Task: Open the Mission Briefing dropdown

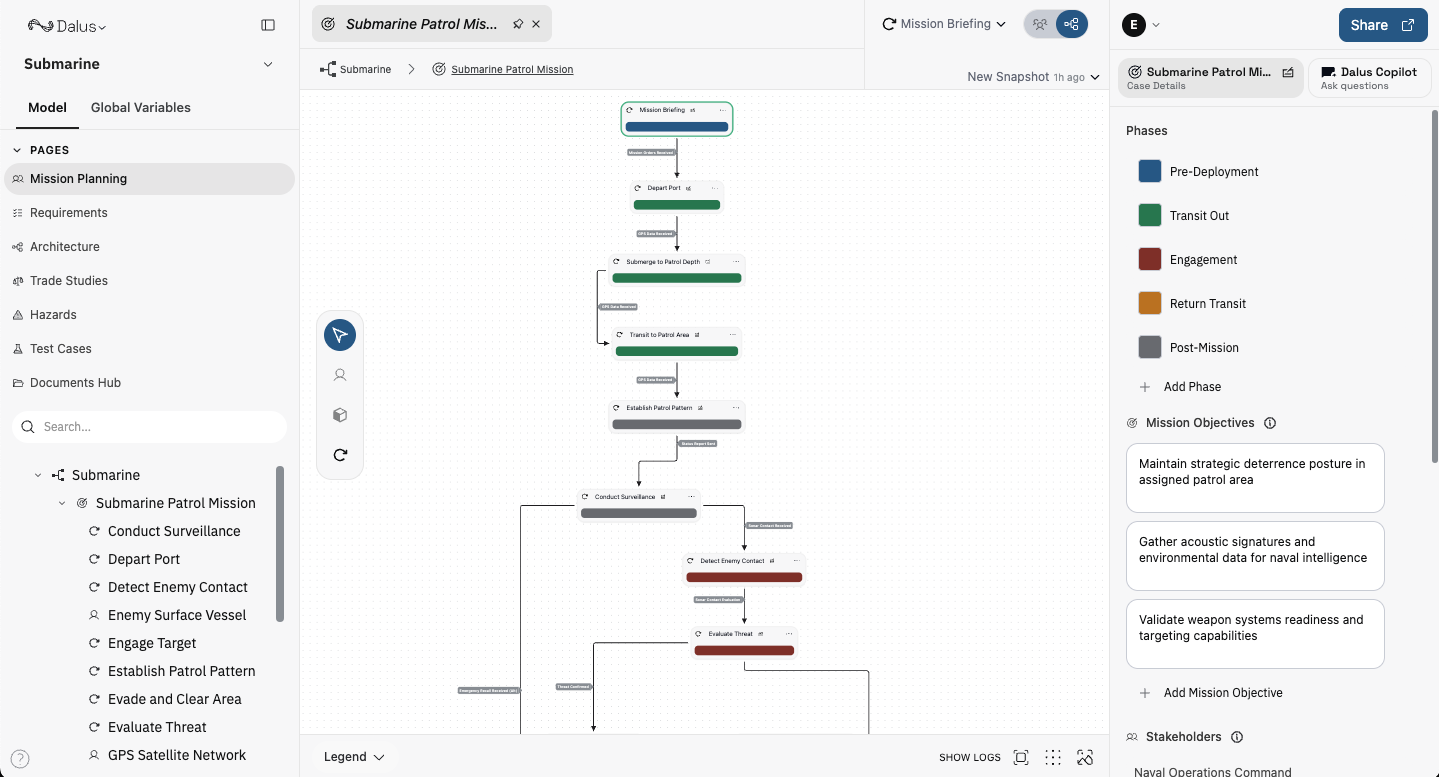Action: 944,24
